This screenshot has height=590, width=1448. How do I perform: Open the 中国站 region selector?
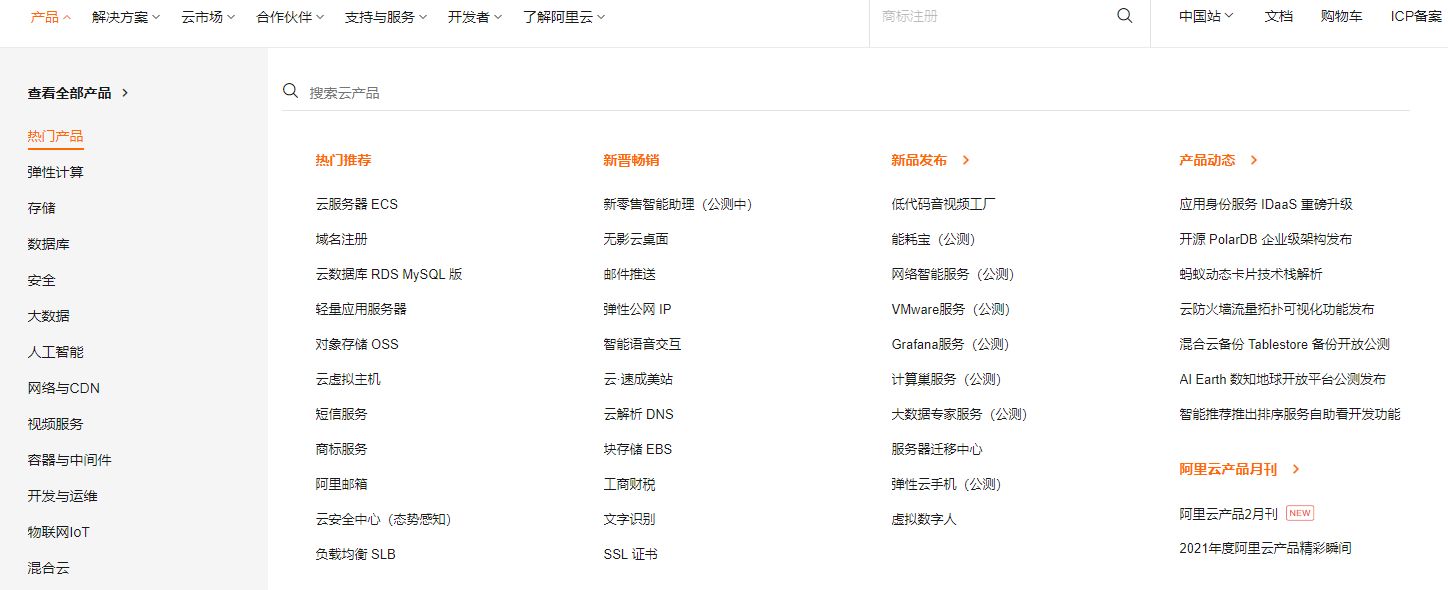1206,16
